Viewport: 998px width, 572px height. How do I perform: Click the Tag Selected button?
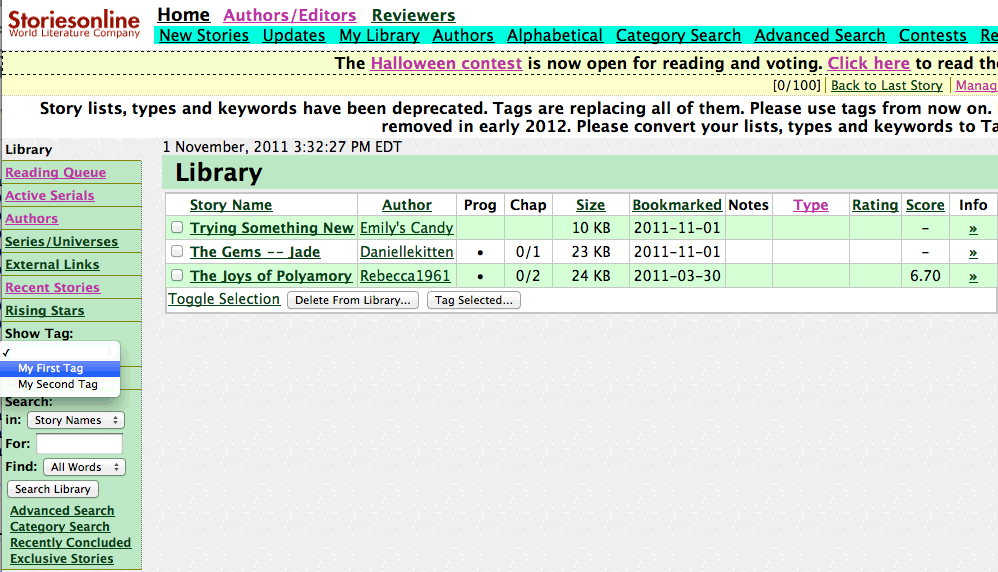[474, 300]
